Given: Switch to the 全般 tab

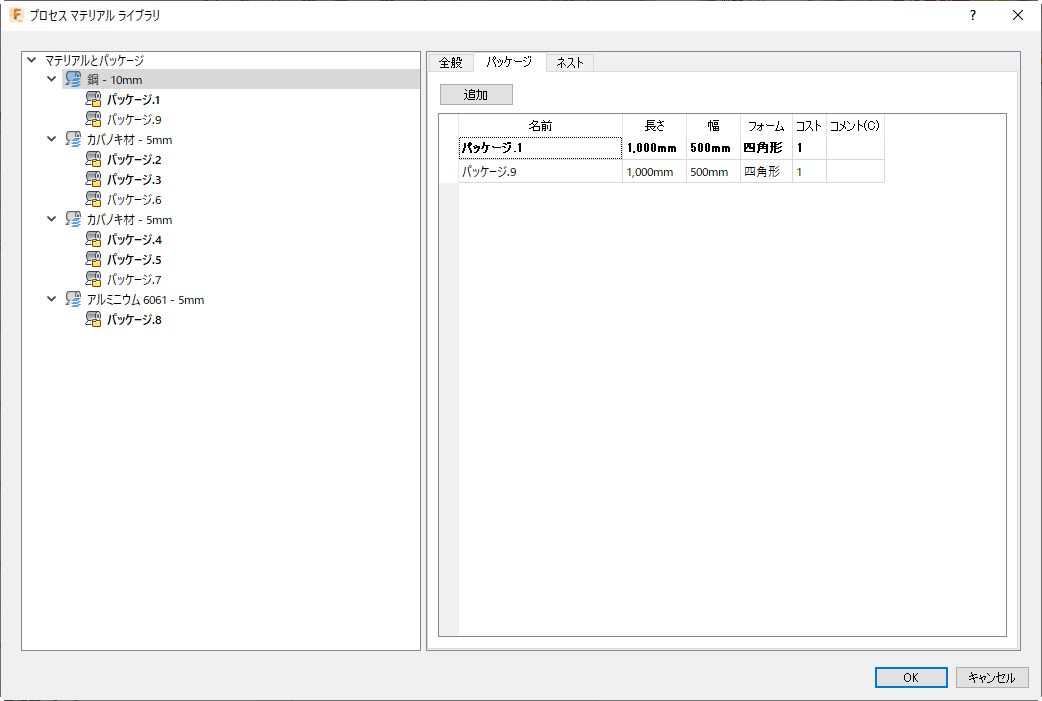Looking at the screenshot, I should [x=451, y=62].
